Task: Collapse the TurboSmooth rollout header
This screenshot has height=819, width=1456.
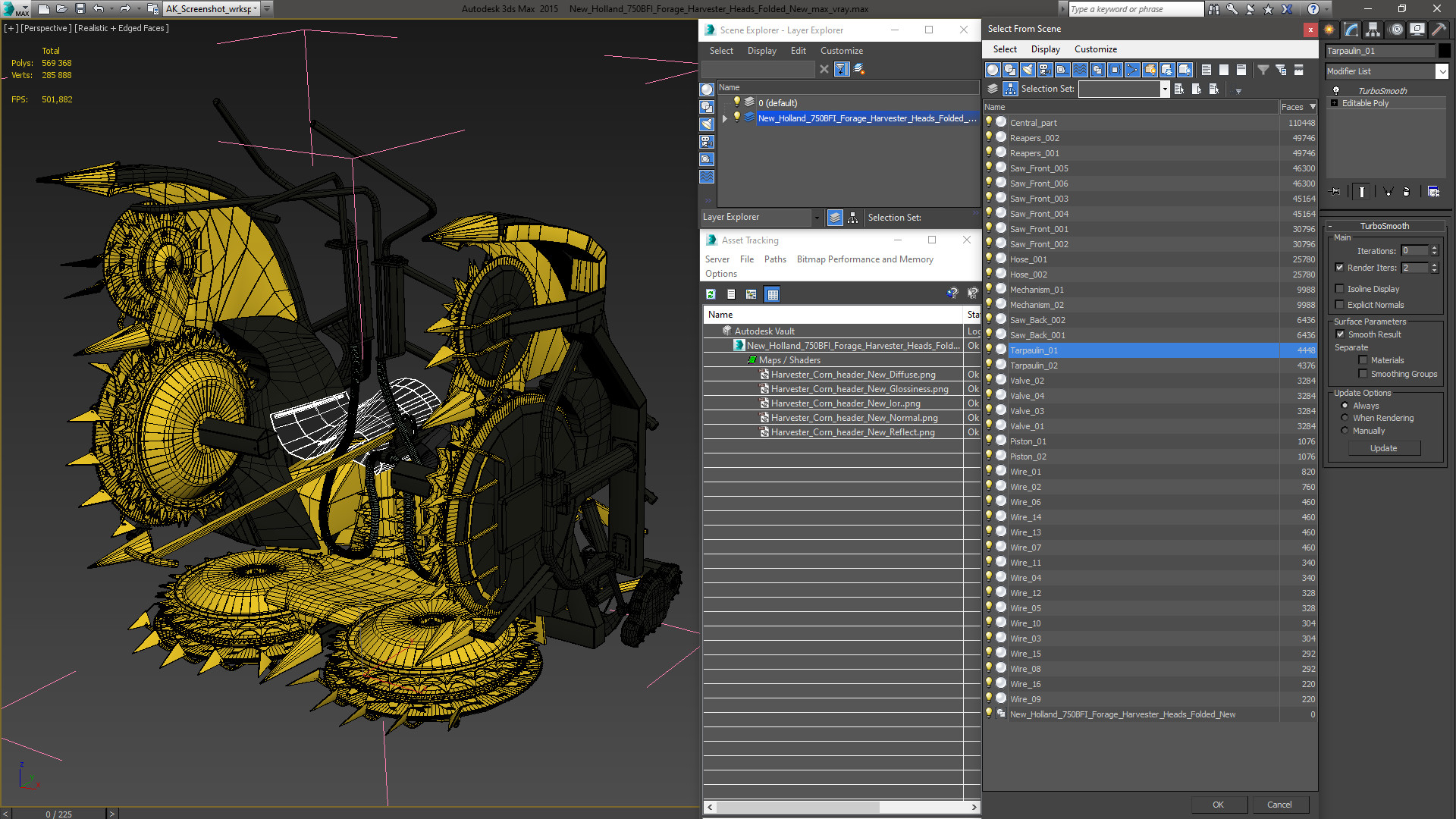Action: pos(1384,226)
